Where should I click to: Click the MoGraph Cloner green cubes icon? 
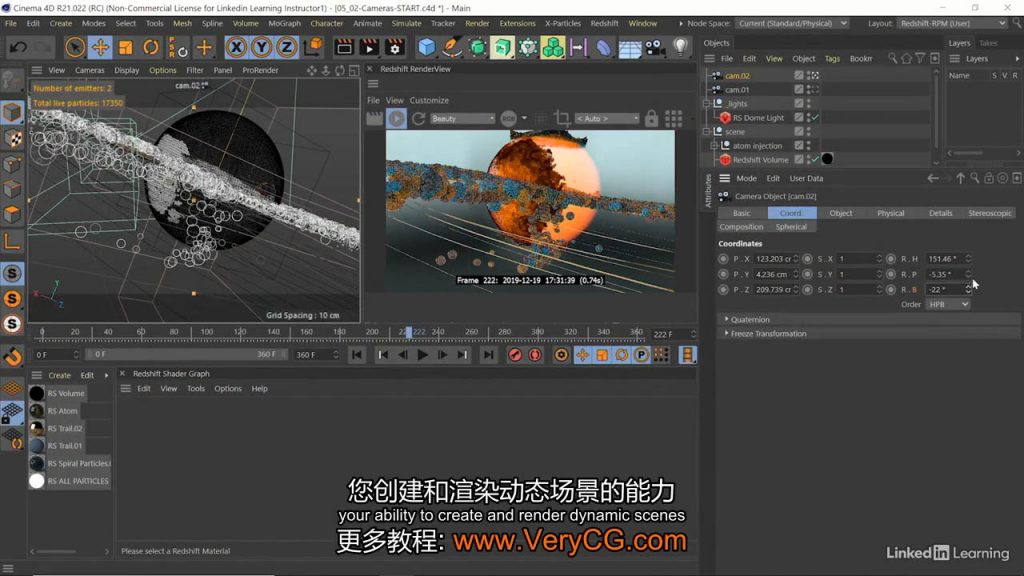pos(553,47)
